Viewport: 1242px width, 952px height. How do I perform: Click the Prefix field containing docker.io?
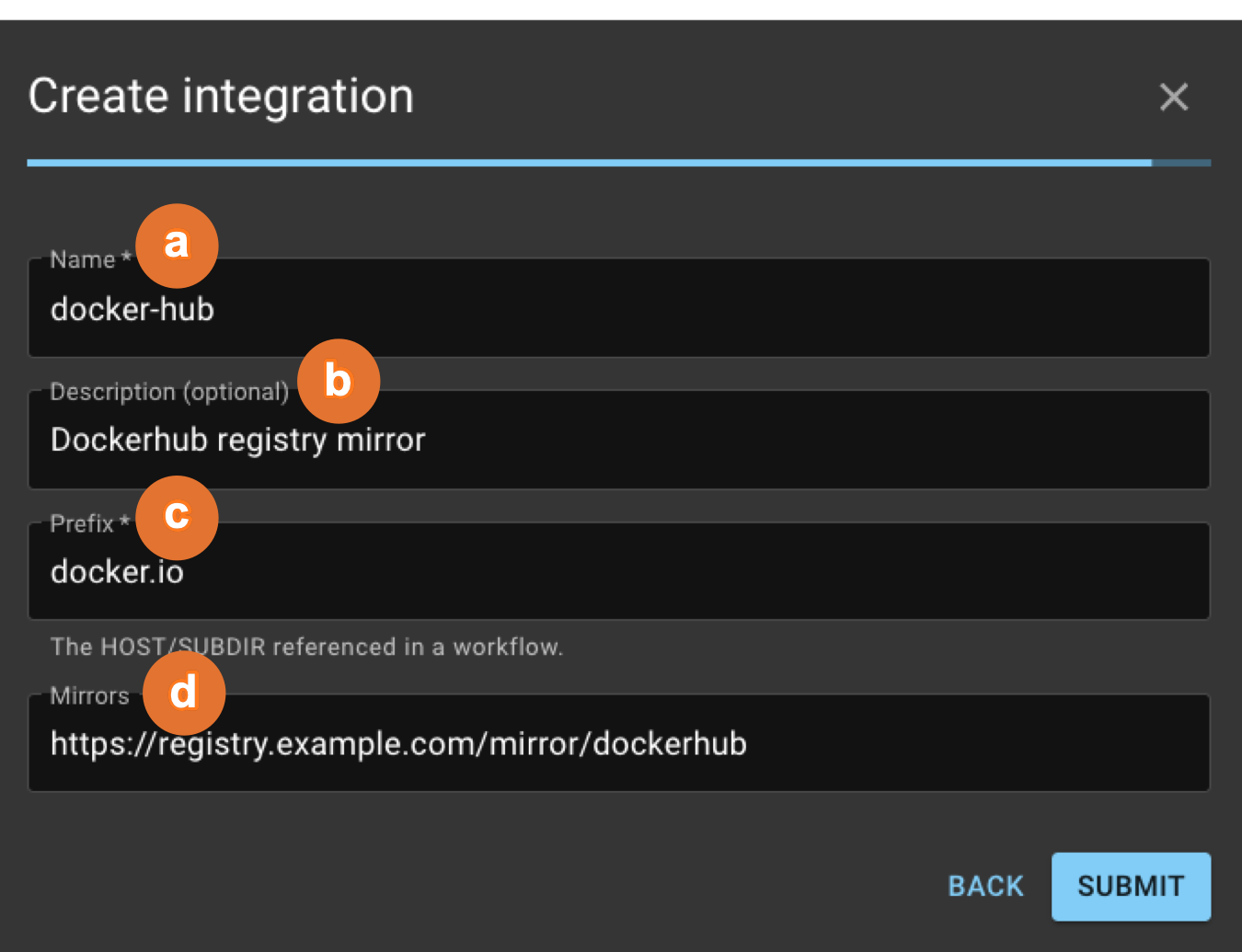pyautogui.click(x=618, y=571)
